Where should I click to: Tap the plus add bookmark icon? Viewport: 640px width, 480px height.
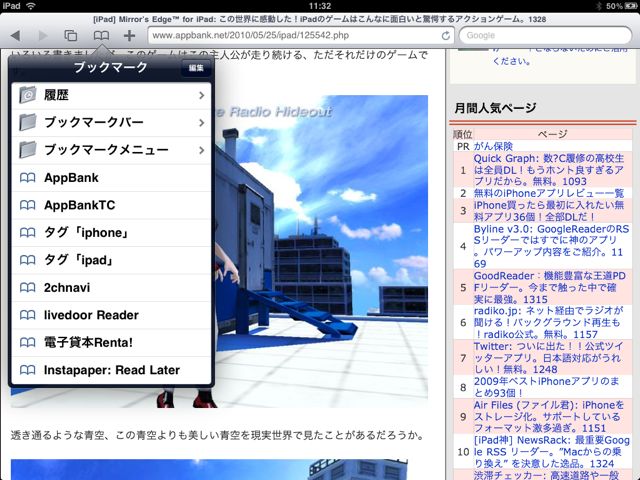click(x=129, y=36)
